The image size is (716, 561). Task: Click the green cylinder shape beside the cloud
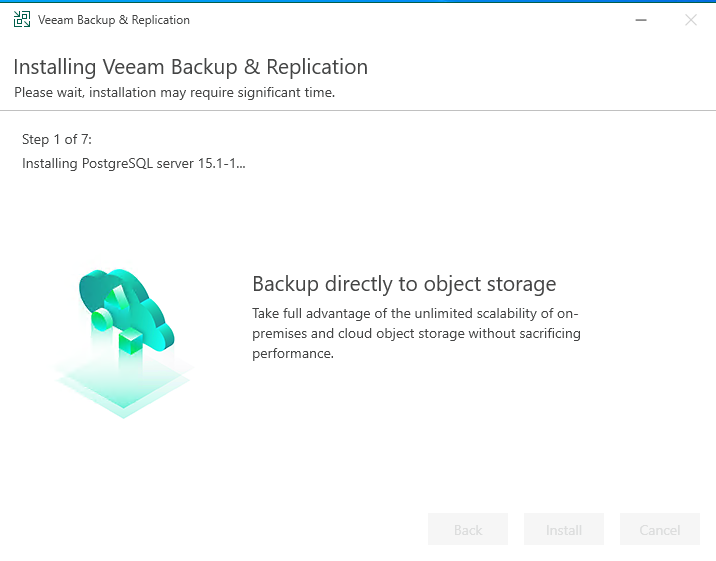tap(100, 320)
